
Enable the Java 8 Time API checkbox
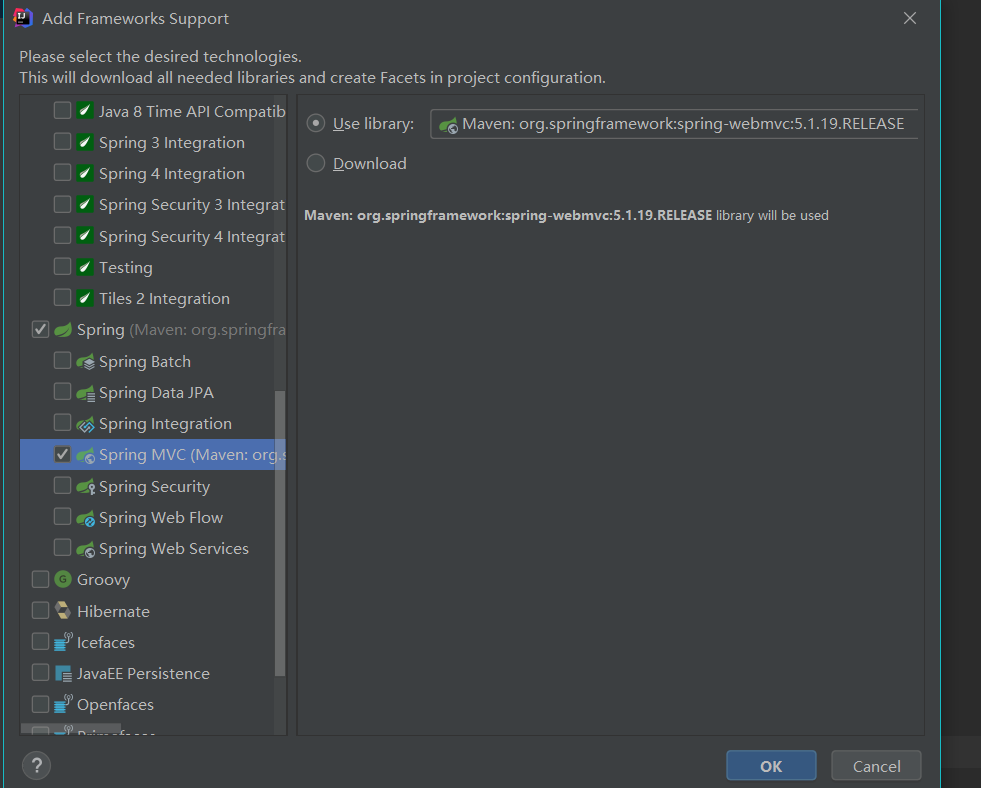click(62, 110)
